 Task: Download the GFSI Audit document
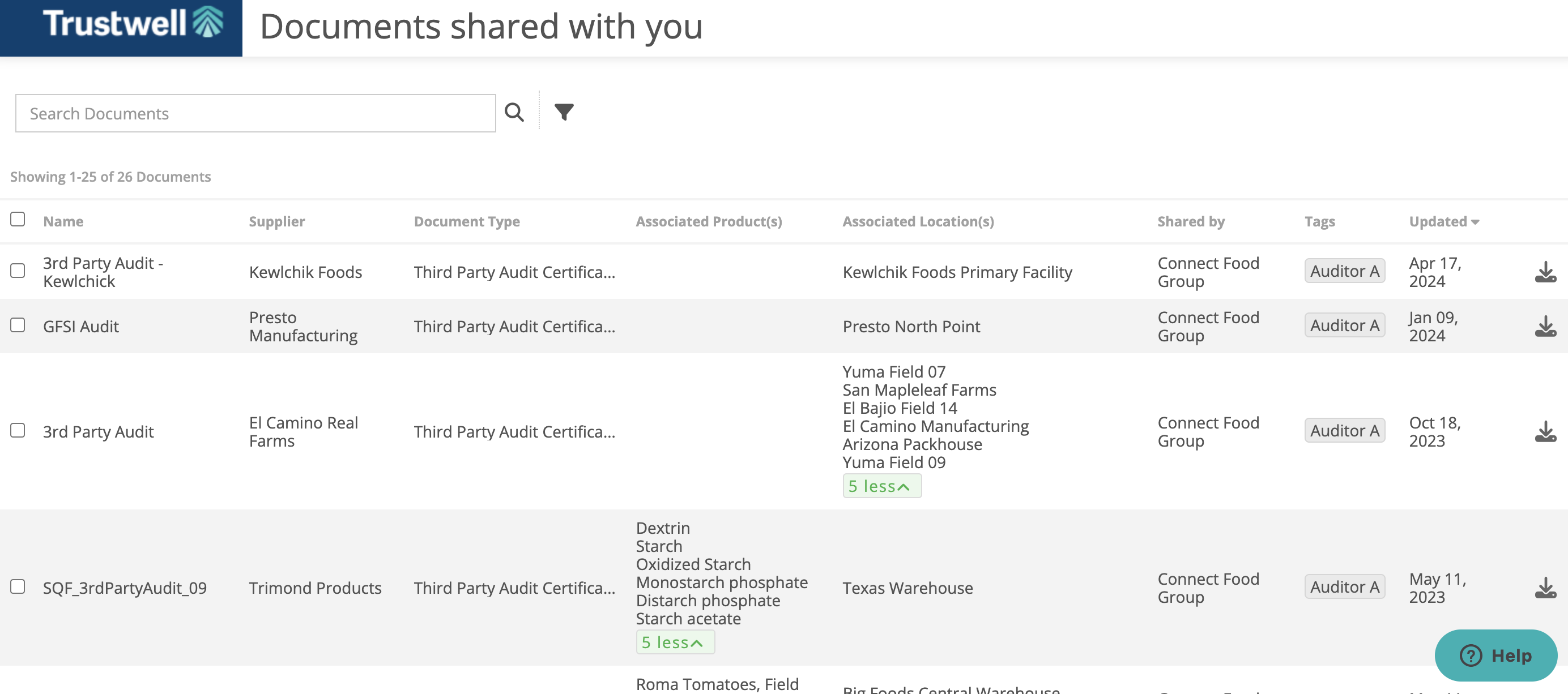[x=1545, y=326]
